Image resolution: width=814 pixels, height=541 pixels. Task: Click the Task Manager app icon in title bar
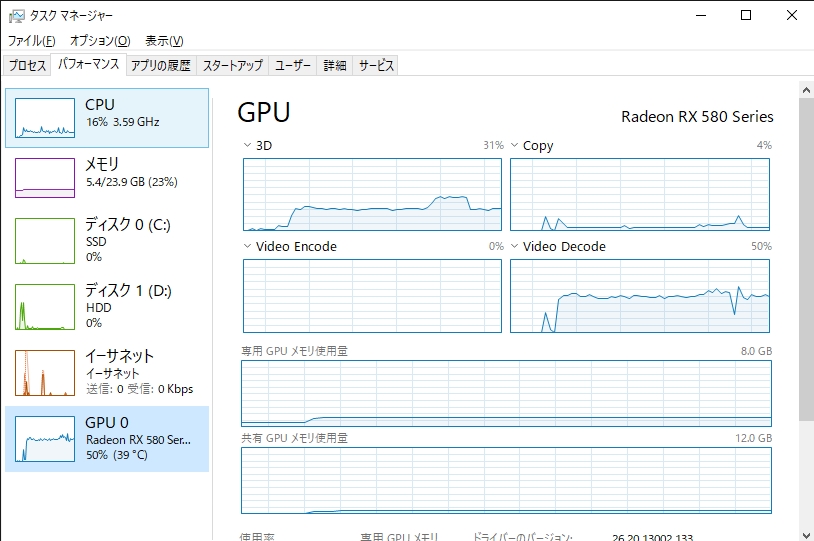pos(17,16)
